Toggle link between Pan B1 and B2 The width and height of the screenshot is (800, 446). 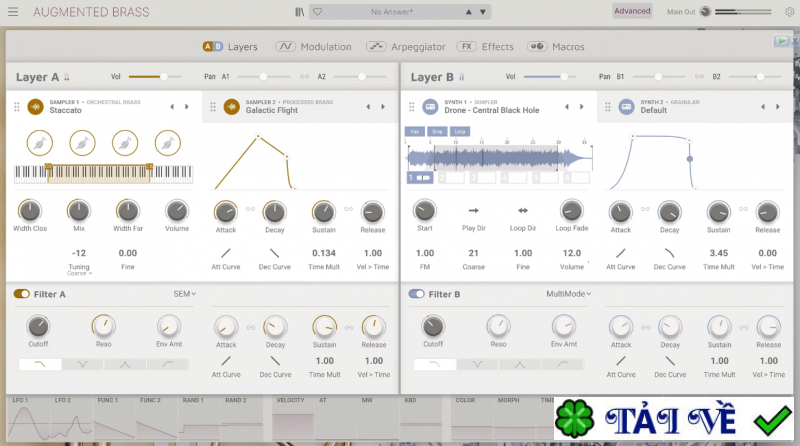[699, 77]
